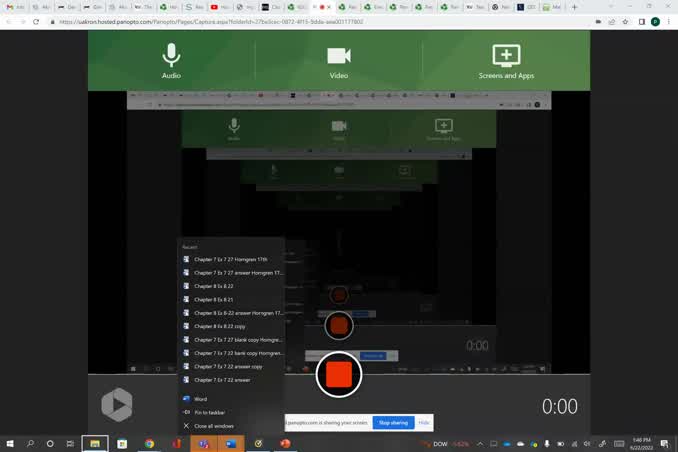Viewport: 678px width, 452px height.
Task: Stop recording with the large red button
Action: coord(339,375)
